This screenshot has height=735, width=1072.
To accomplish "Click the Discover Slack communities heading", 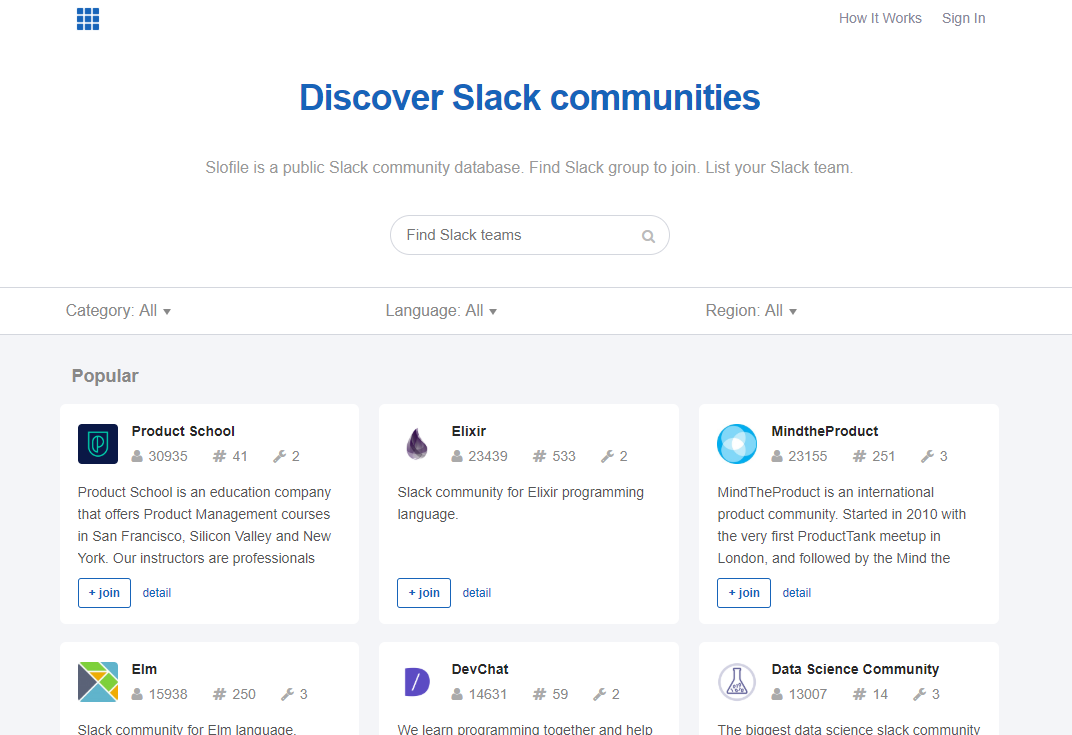I will pyautogui.click(x=530, y=98).
